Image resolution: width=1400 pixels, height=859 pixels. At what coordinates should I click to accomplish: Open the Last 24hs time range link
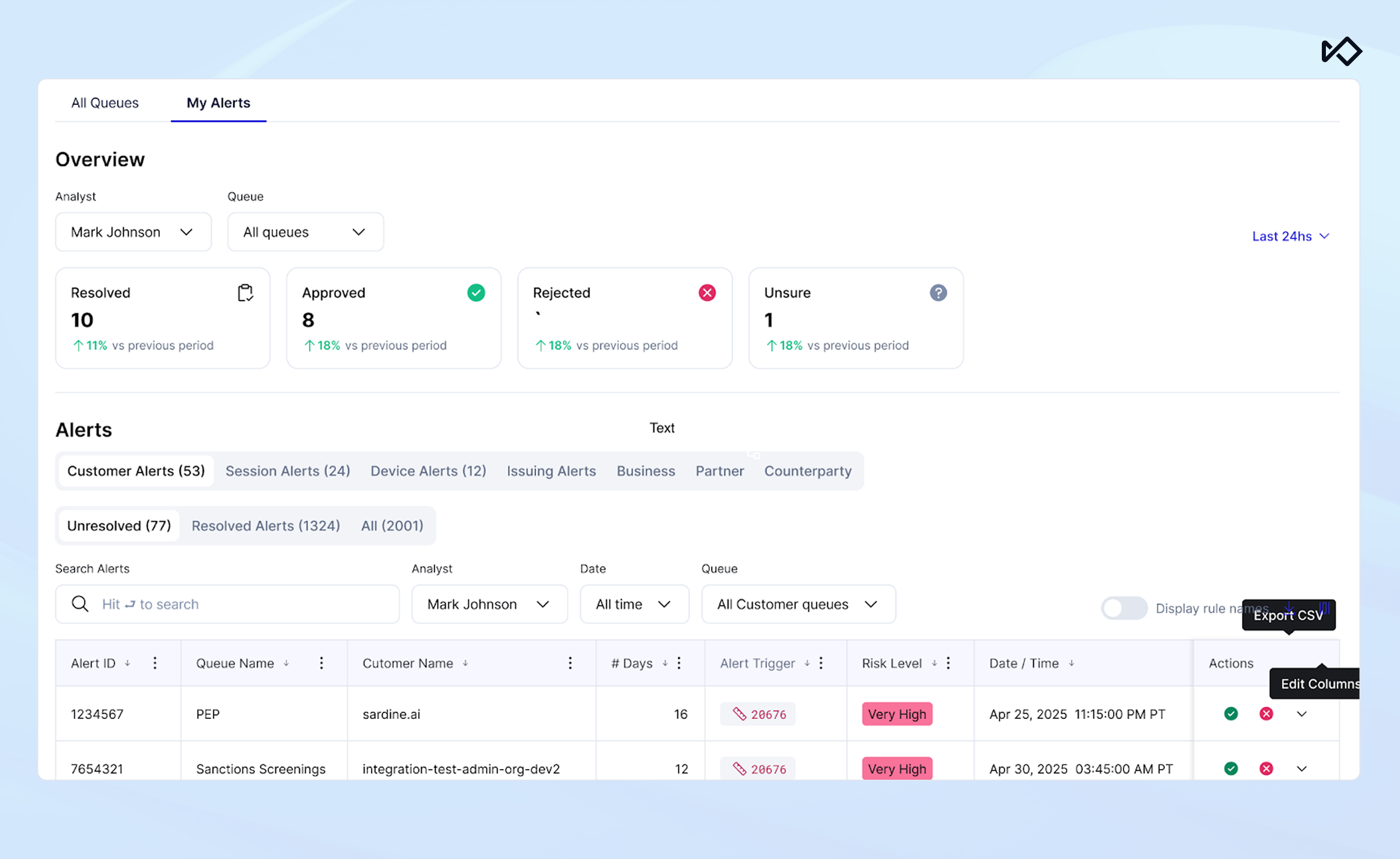(x=1290, y=236)
